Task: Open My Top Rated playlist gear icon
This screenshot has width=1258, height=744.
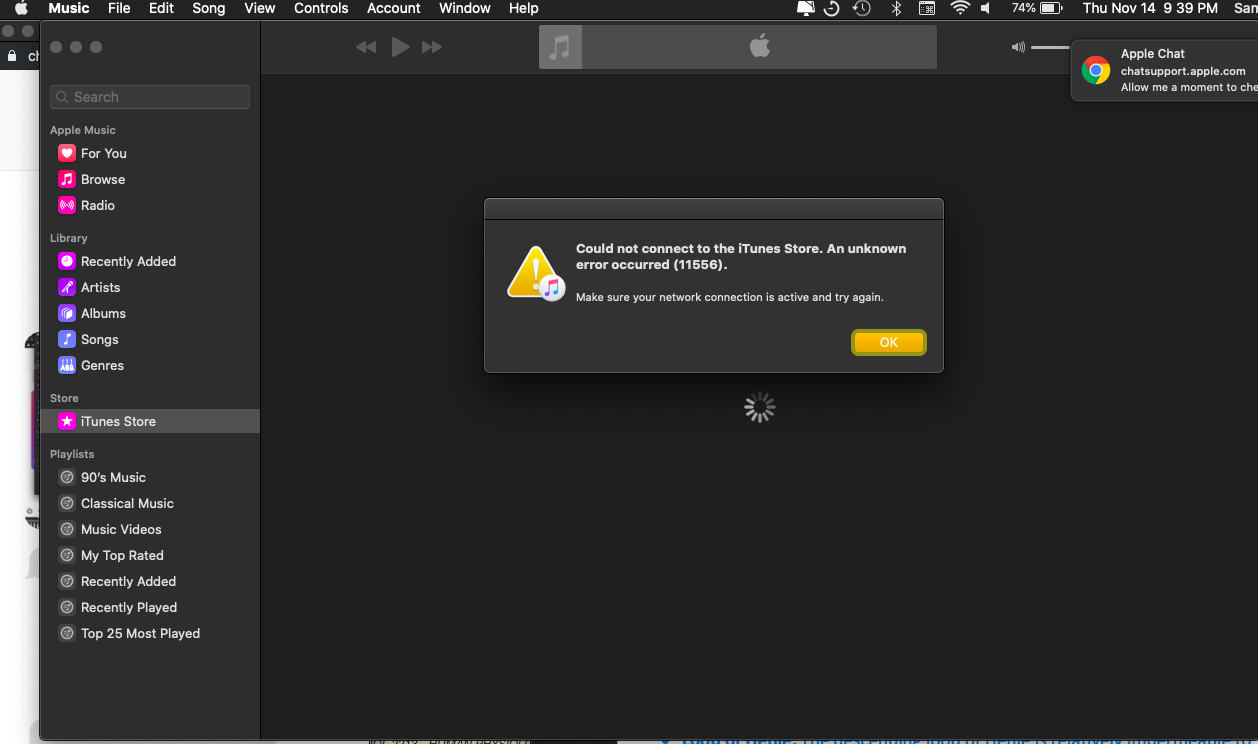Action: pos(67,555)
